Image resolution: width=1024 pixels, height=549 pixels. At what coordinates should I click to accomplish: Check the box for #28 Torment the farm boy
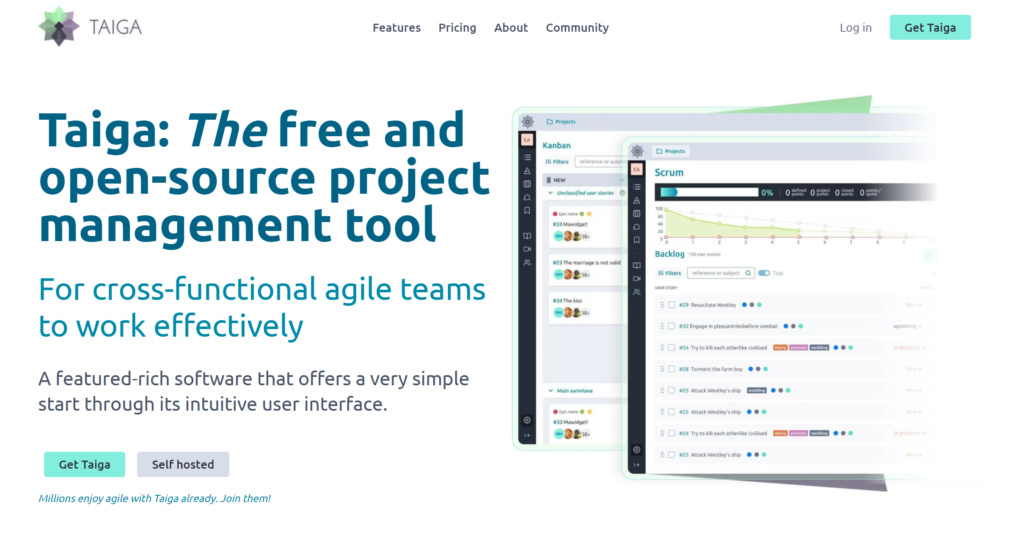click(x=671, y=369)
